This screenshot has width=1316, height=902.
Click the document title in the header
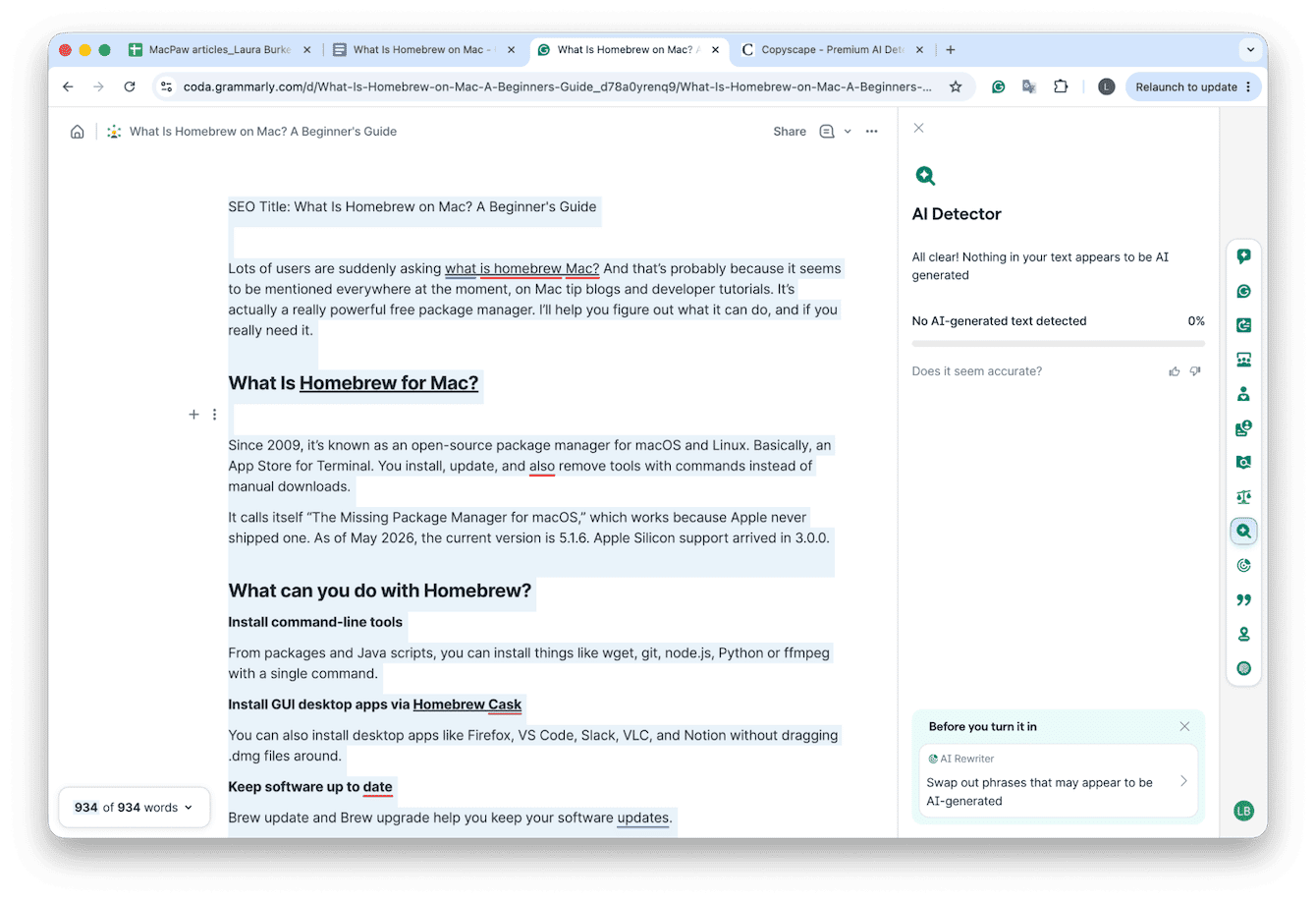(x=263, y=132)
